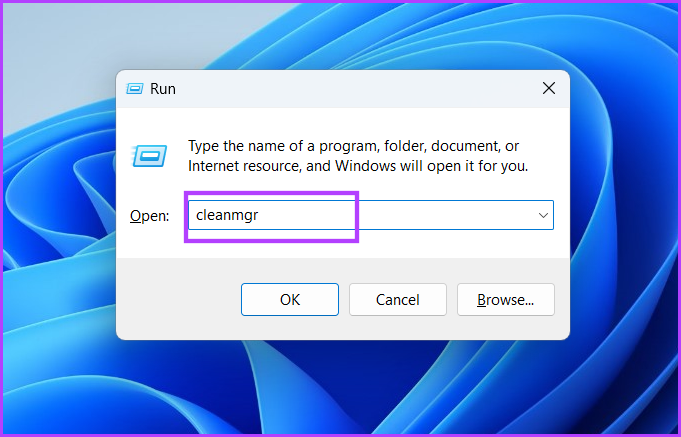This screenshot has height=437, width=681.
Task: Click the cleanmgr text in the field
Action: (227, 215)
